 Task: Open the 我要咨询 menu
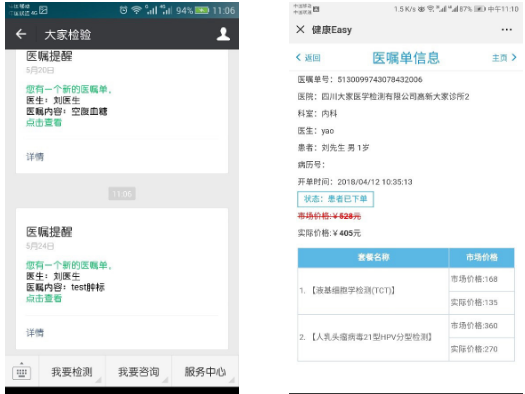coord(138,372)
